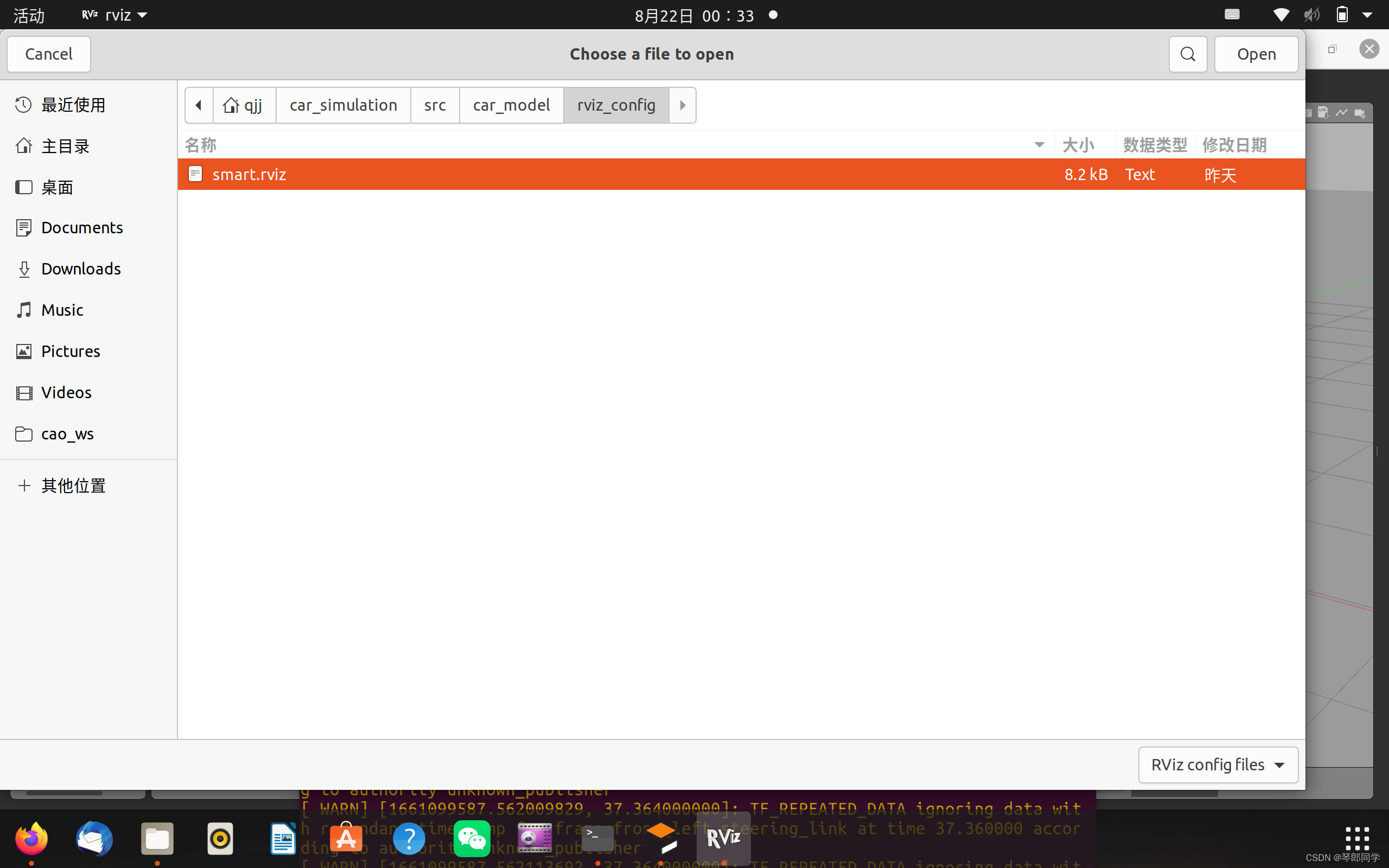Show applications grid icon
Screen dimensions: 1389x868
tap(1357, 839)
